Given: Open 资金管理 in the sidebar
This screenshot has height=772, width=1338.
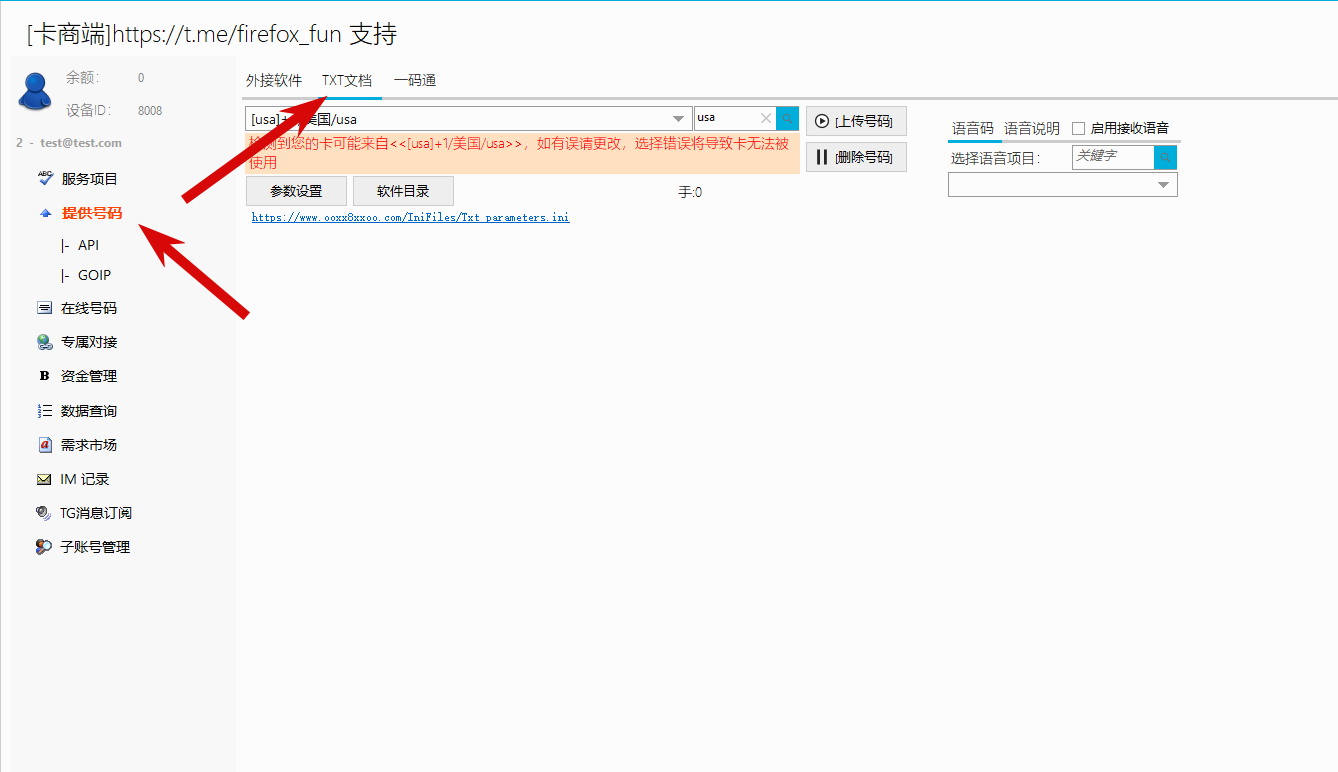Looking at the screenshot, I should [89, 376].
